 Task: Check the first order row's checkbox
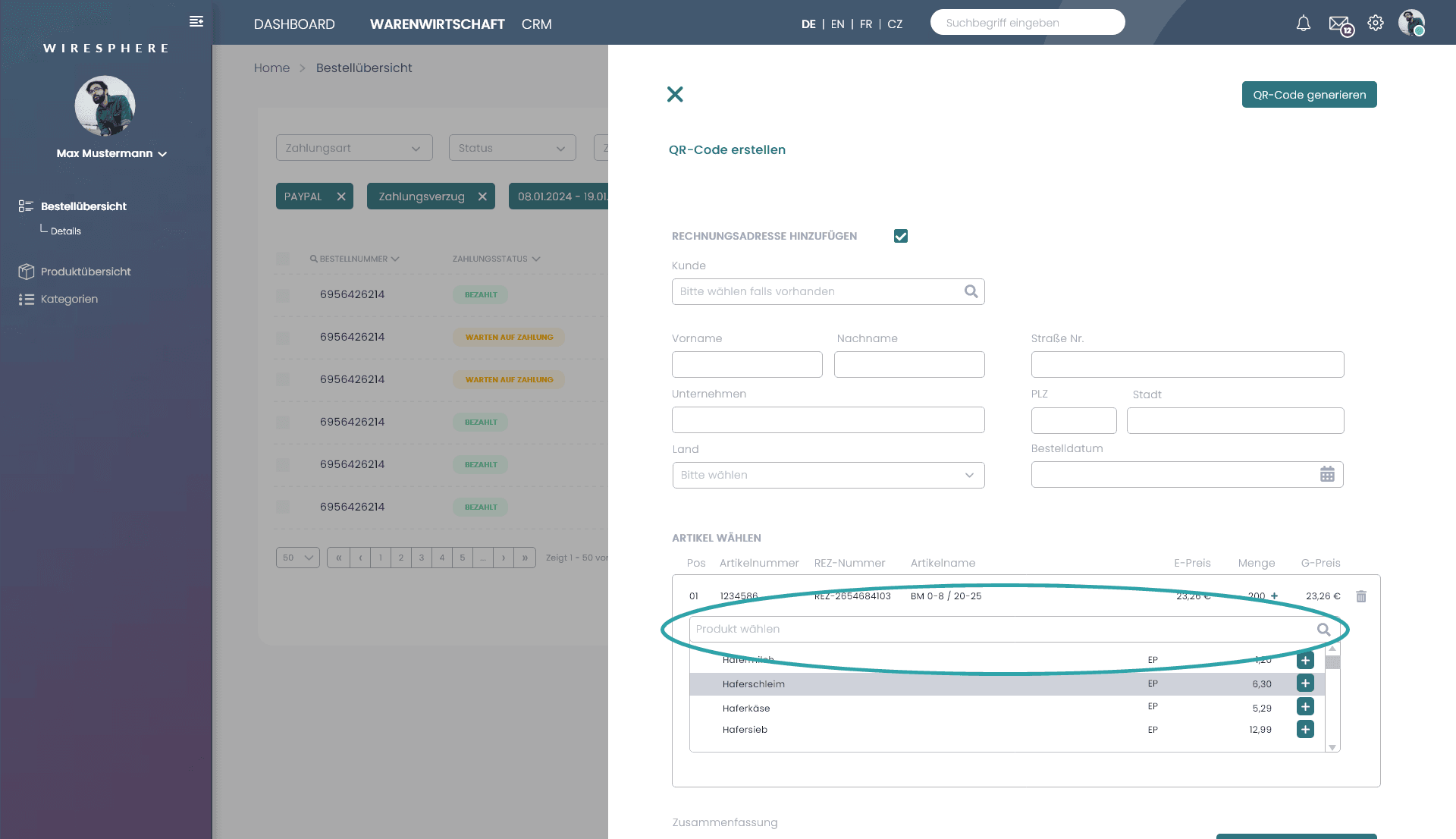(283, 295)
